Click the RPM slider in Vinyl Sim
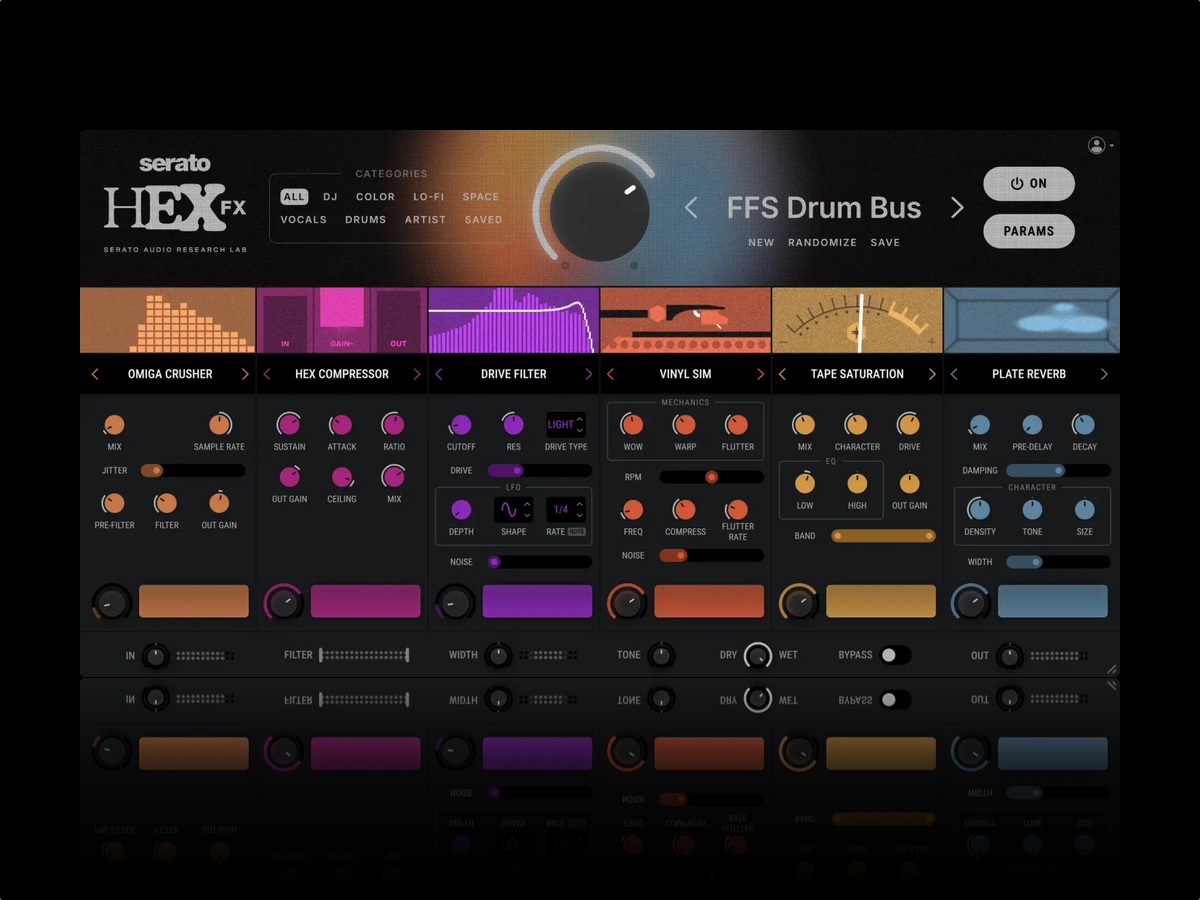1200x900 pixels. pos(712,477)
